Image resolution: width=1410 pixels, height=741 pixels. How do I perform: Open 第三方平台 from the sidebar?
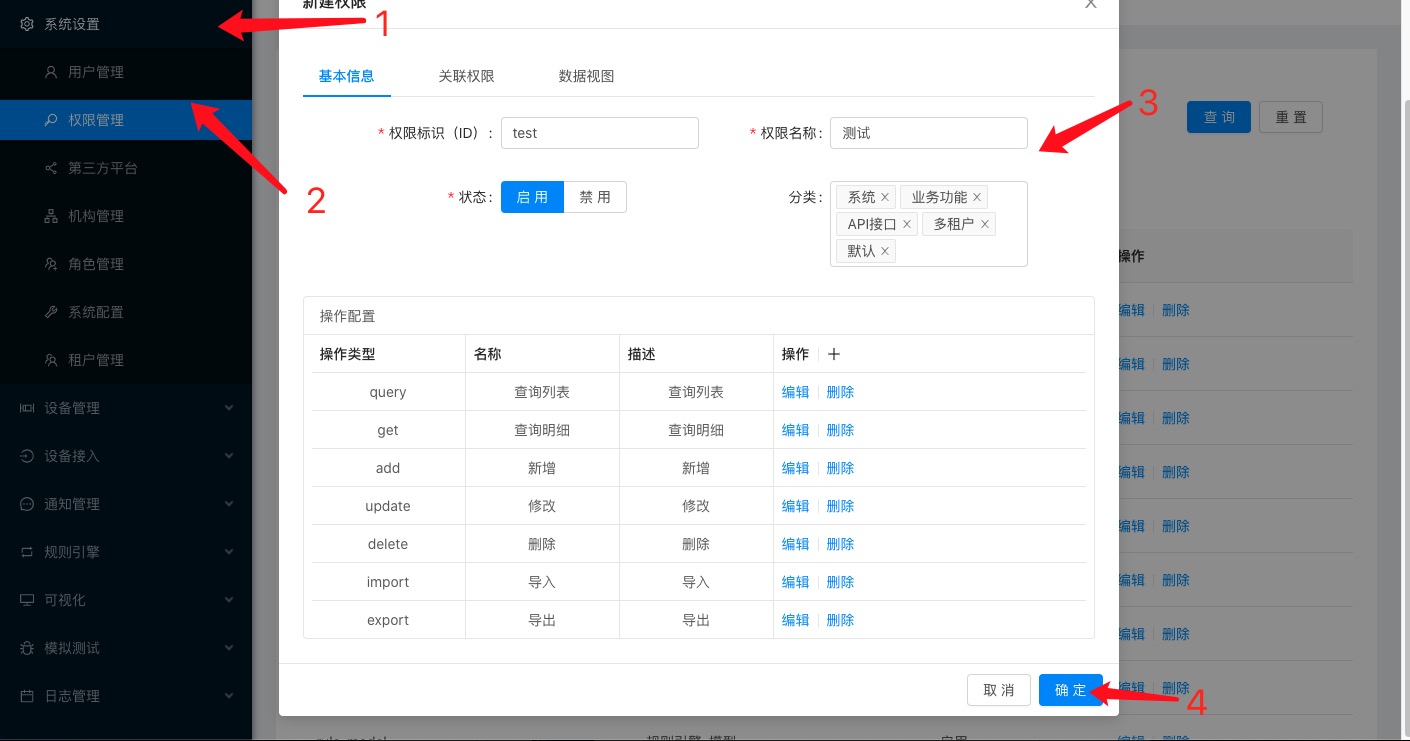click(102, 168)
